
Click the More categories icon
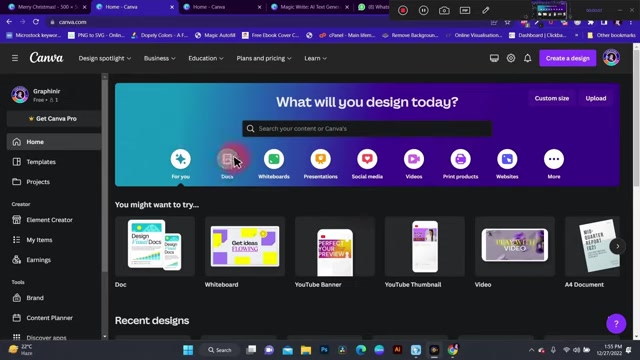tap(554, 159)
